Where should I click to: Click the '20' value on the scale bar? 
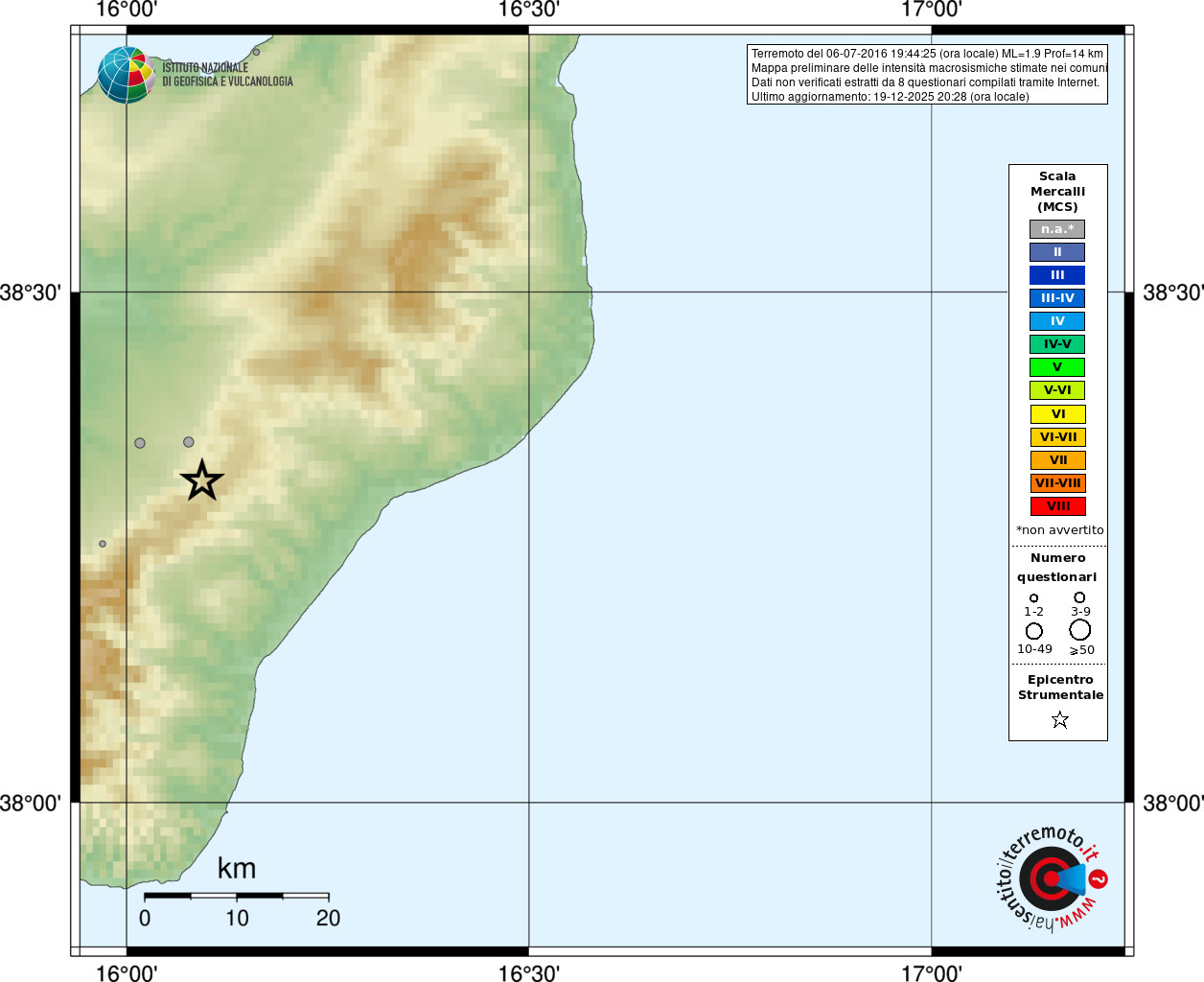(328, 918)
